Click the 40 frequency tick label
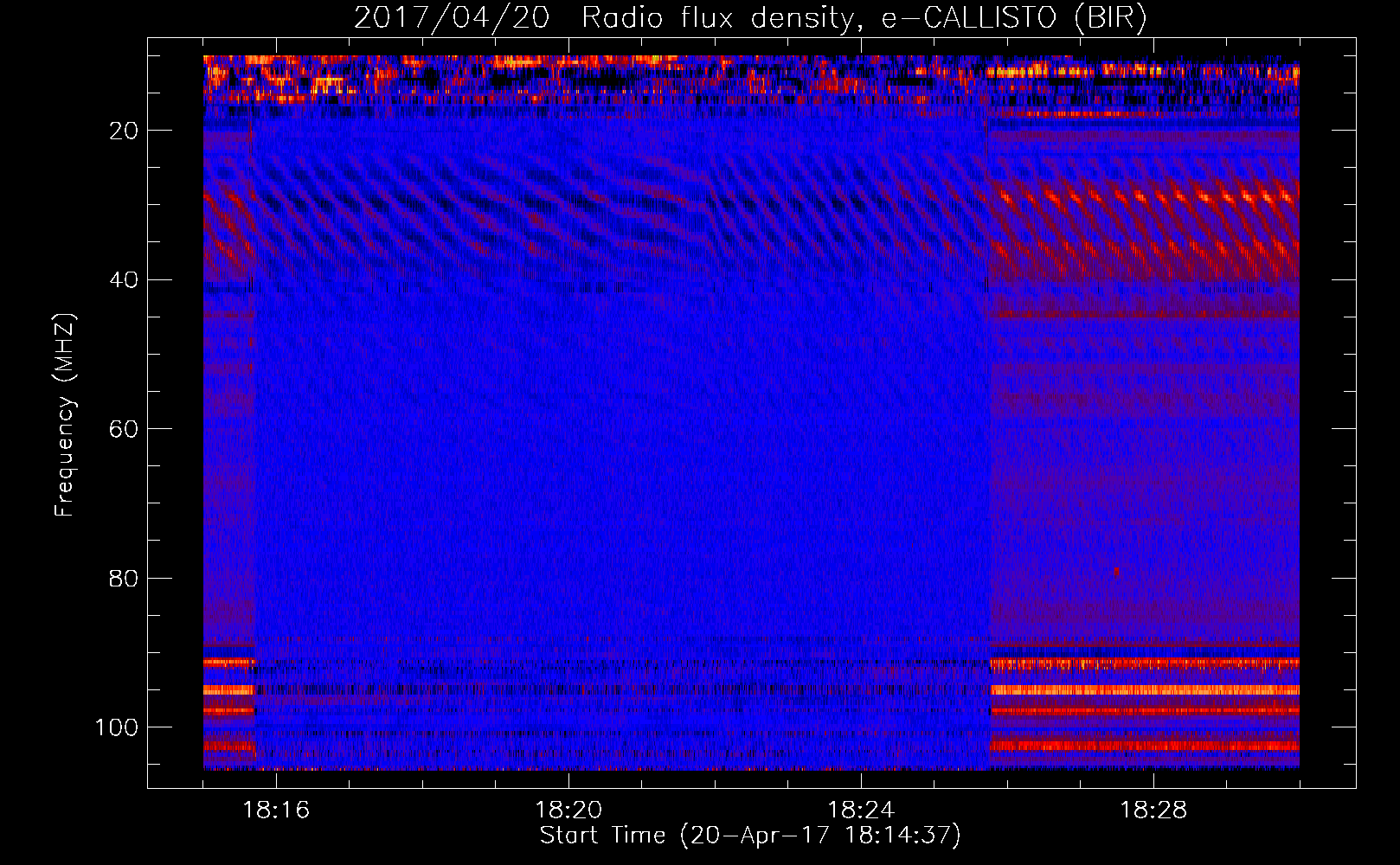 coord(125,279)
